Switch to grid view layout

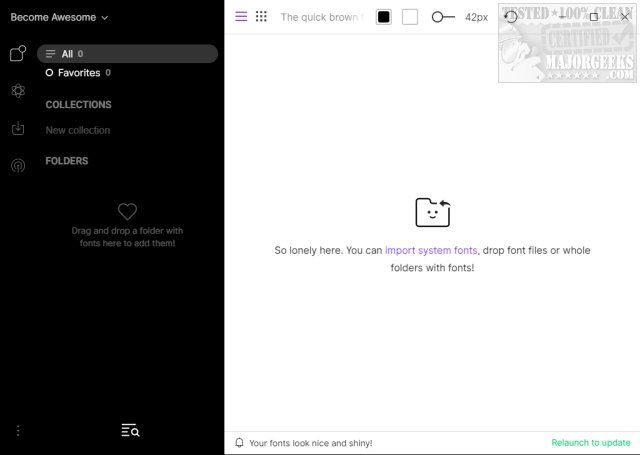[261, 17]
